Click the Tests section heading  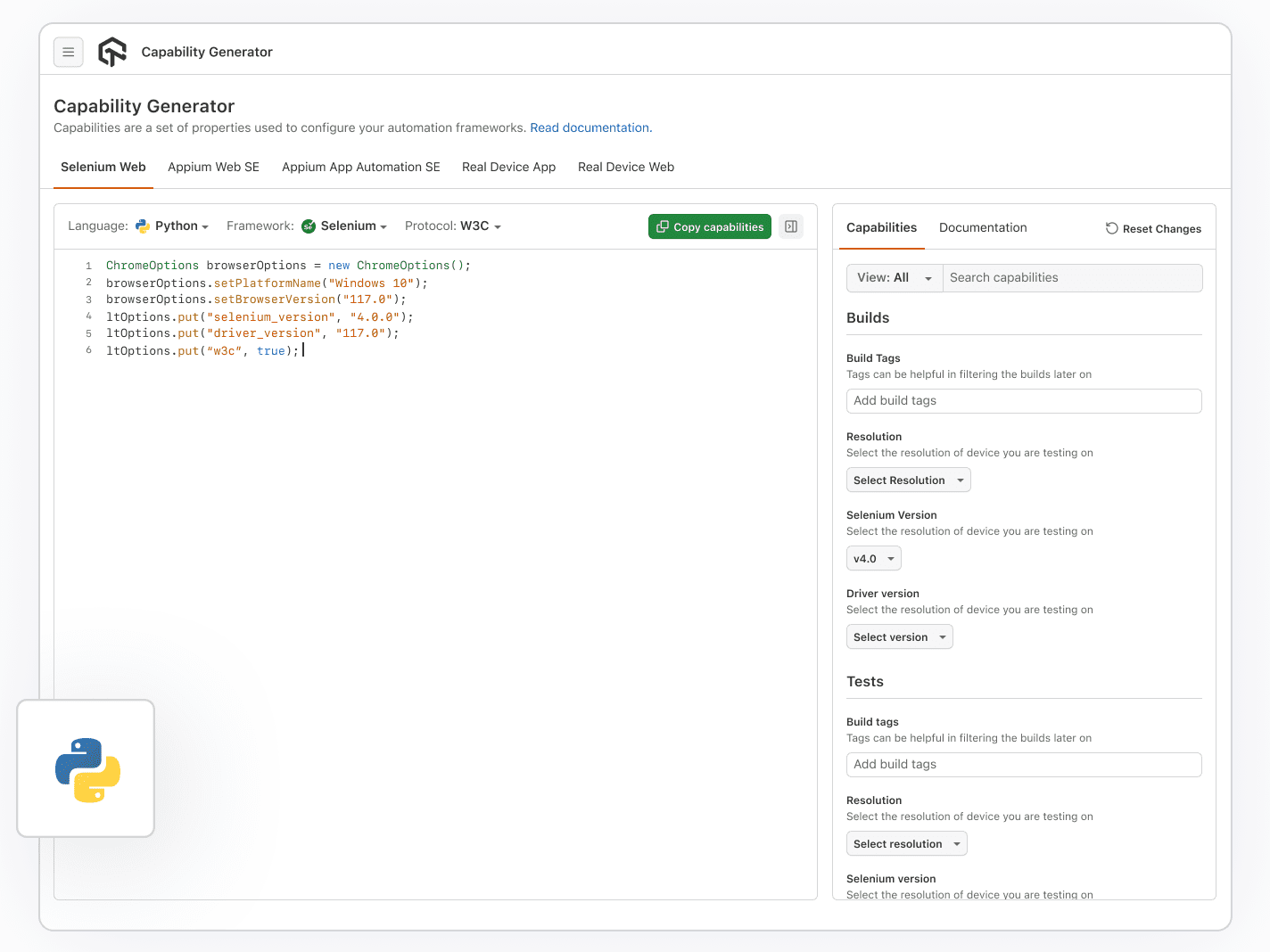tap(865, 682)
